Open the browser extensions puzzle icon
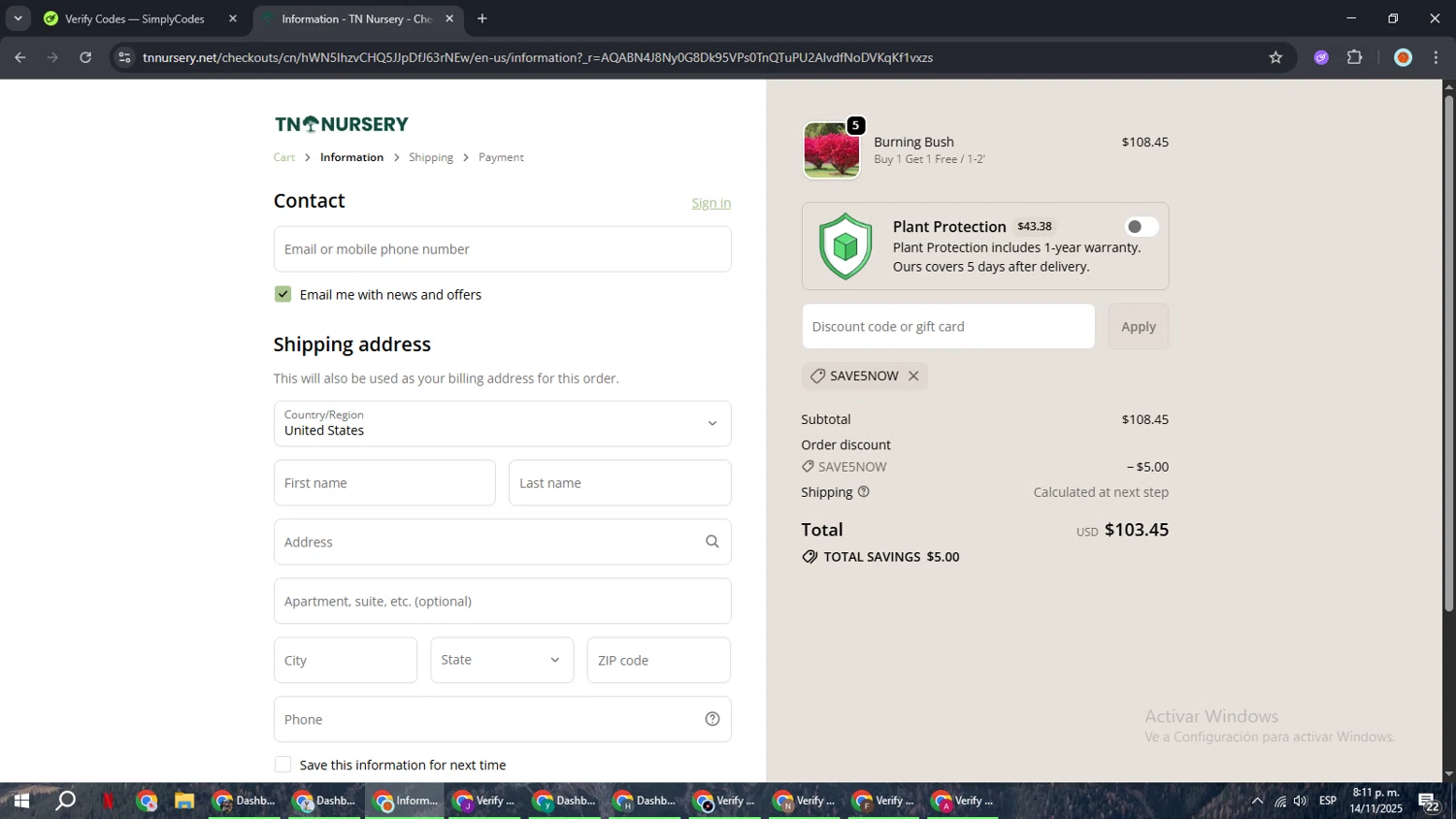Screen dimensions: 1456x819 [x=1355, y=57]
